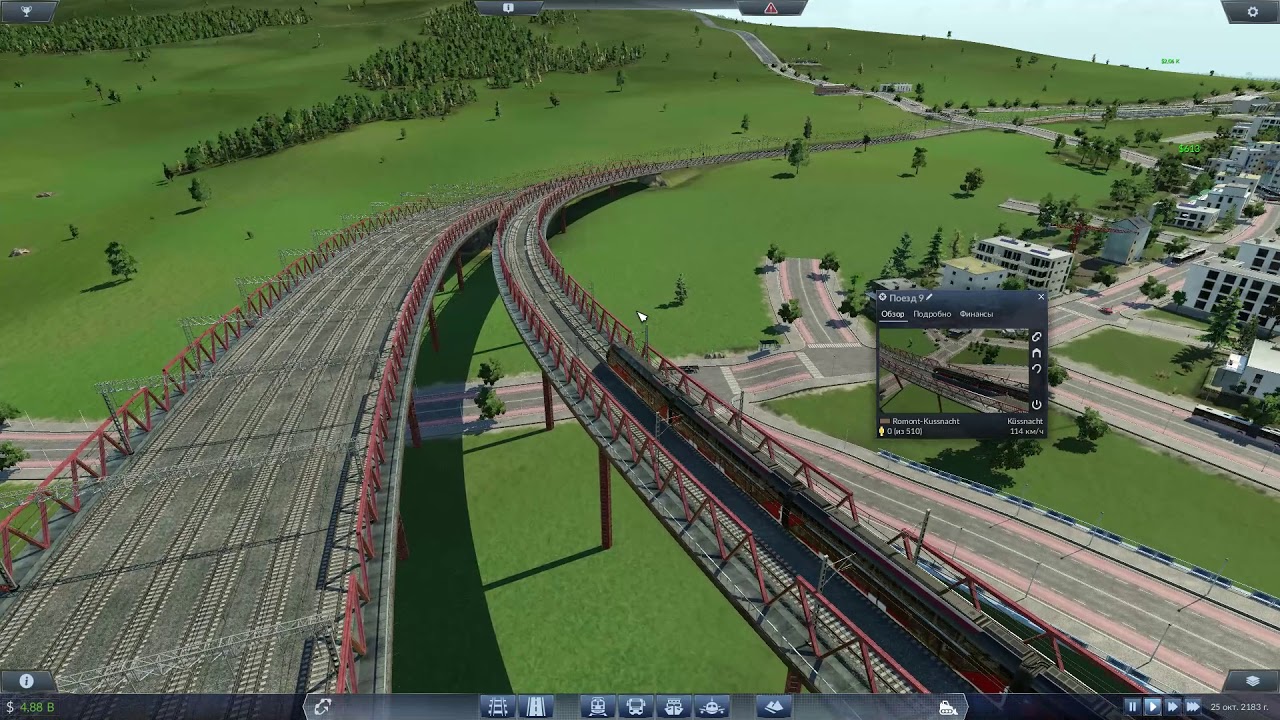This screenshot has width=1280, height=720.
Task: Click the chain link icon in train window
Action: tap(1036, 337)
